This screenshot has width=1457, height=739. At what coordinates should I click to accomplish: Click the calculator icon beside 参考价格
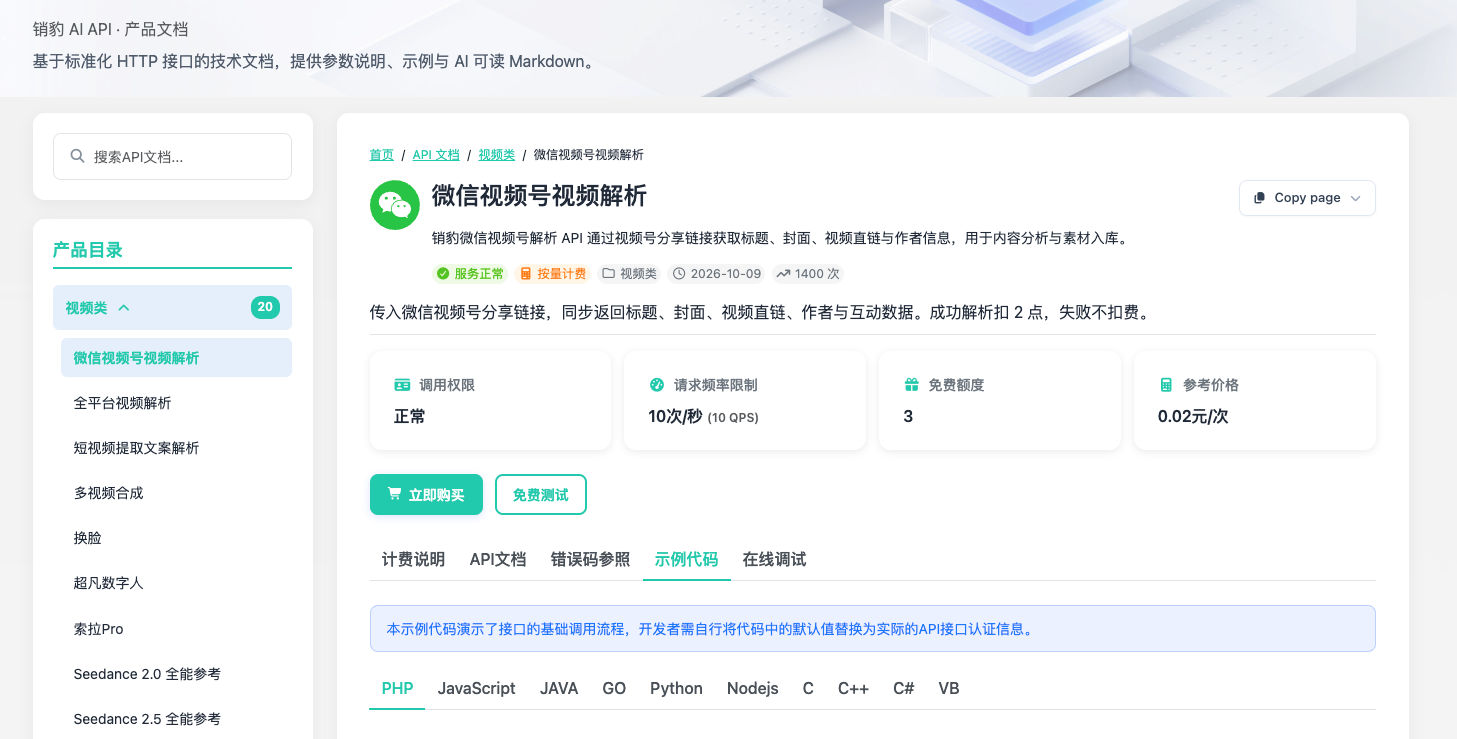click(1166, 385)
